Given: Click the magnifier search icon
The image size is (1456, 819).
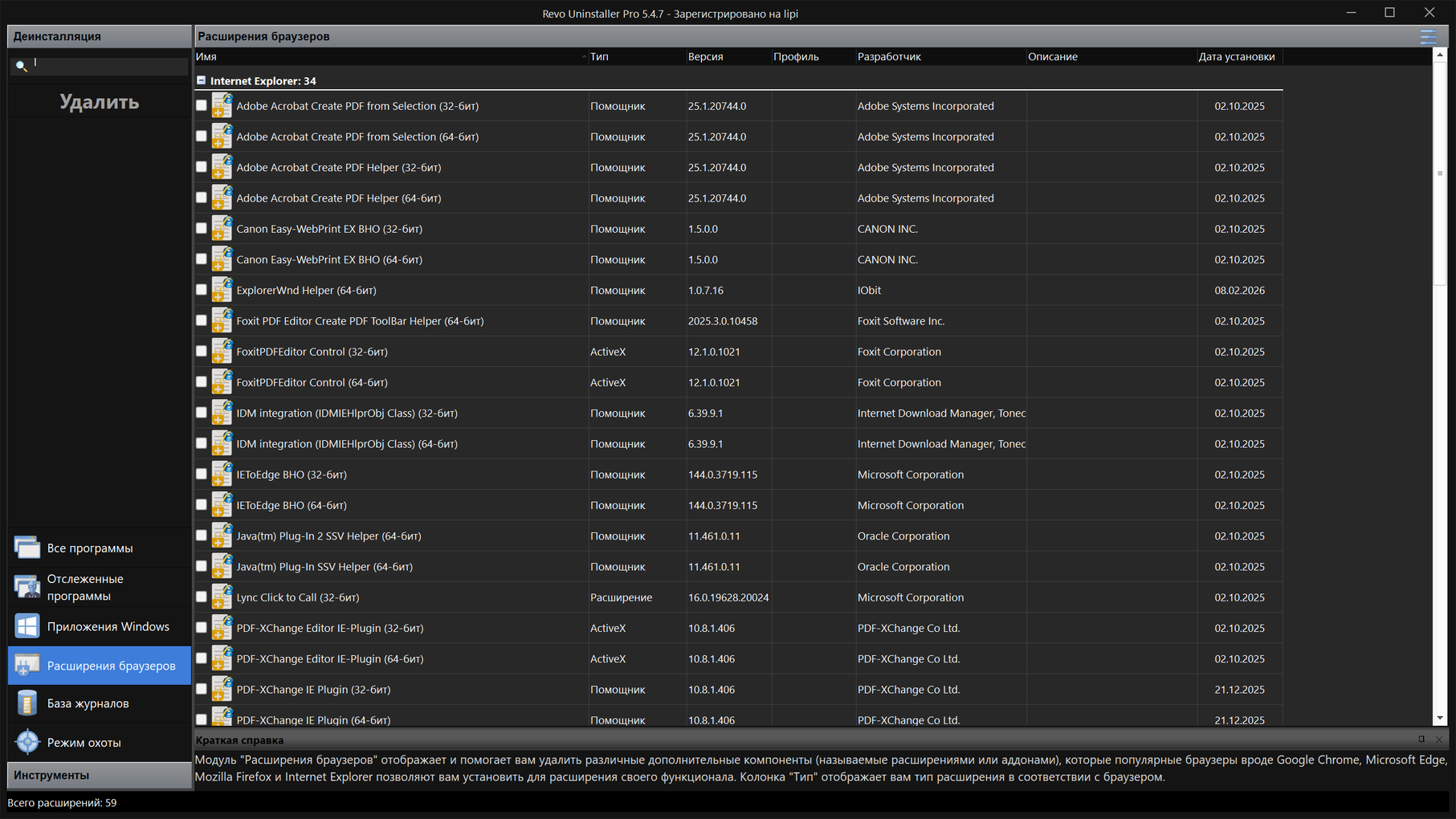Looking at the screenshot, I should point(22,66).
